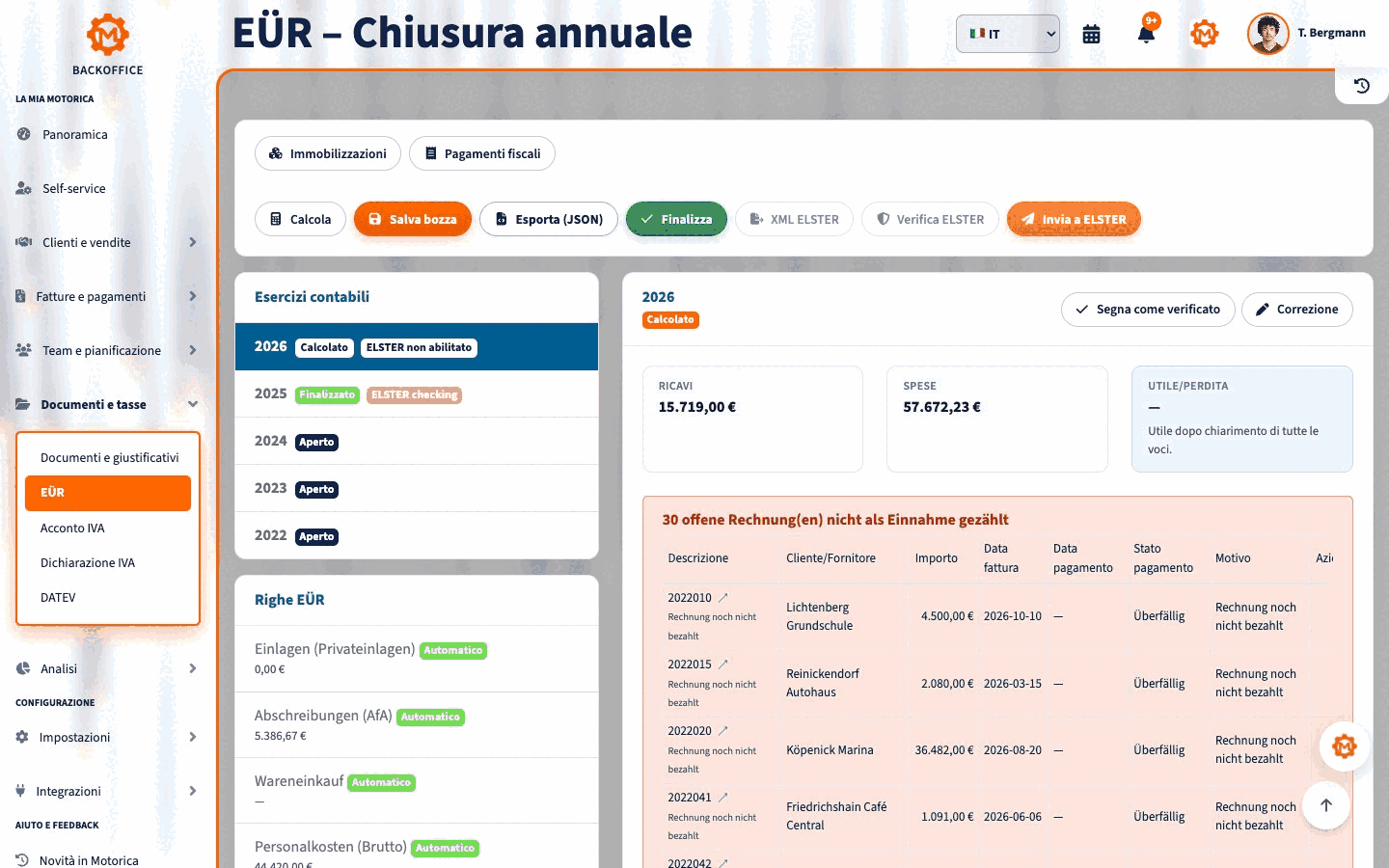Expand Team e pianificazione chevron
1389x868 pixels.
coord(193,350)
